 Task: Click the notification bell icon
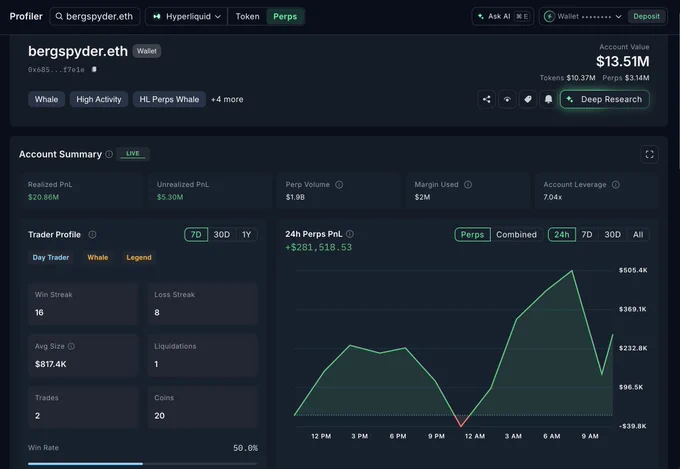tap(549, 99)
